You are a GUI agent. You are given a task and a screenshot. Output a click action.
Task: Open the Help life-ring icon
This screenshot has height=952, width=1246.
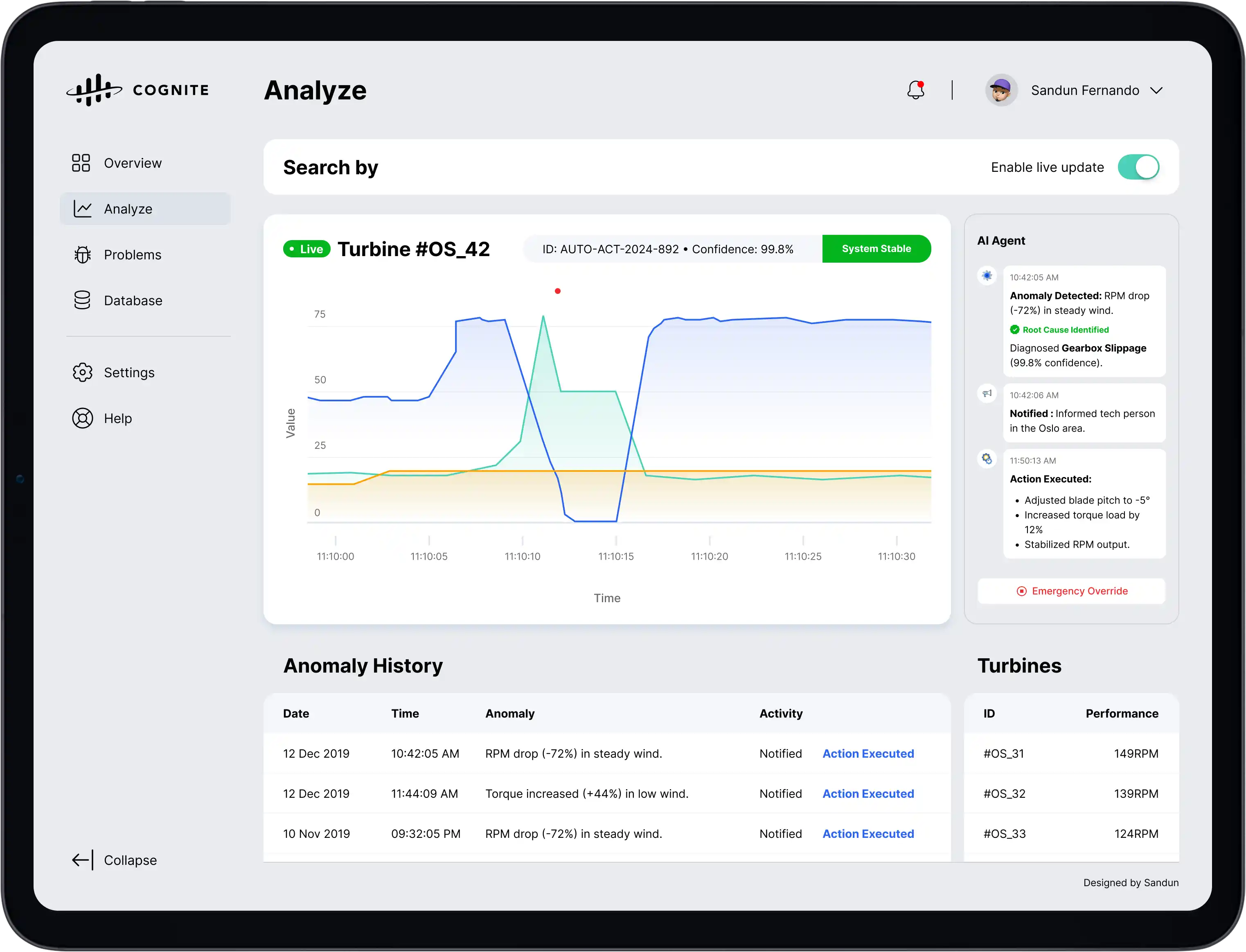point(82,418)
